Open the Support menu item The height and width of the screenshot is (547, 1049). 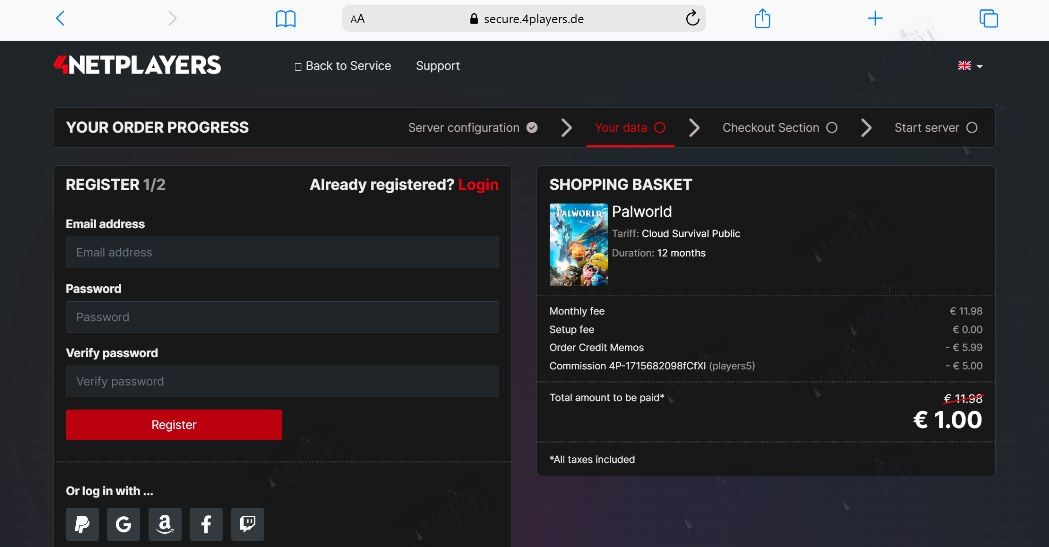click(438, 66)
